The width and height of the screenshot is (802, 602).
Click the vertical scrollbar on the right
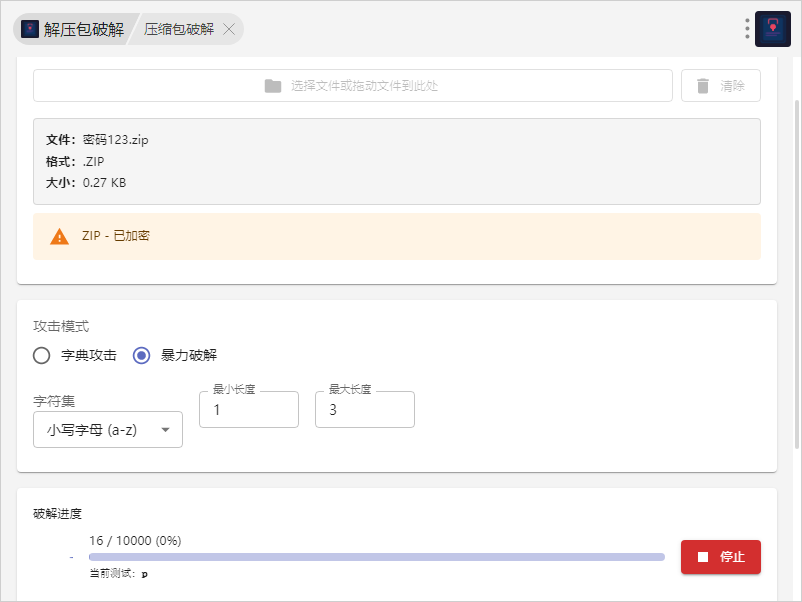(797, 270)
